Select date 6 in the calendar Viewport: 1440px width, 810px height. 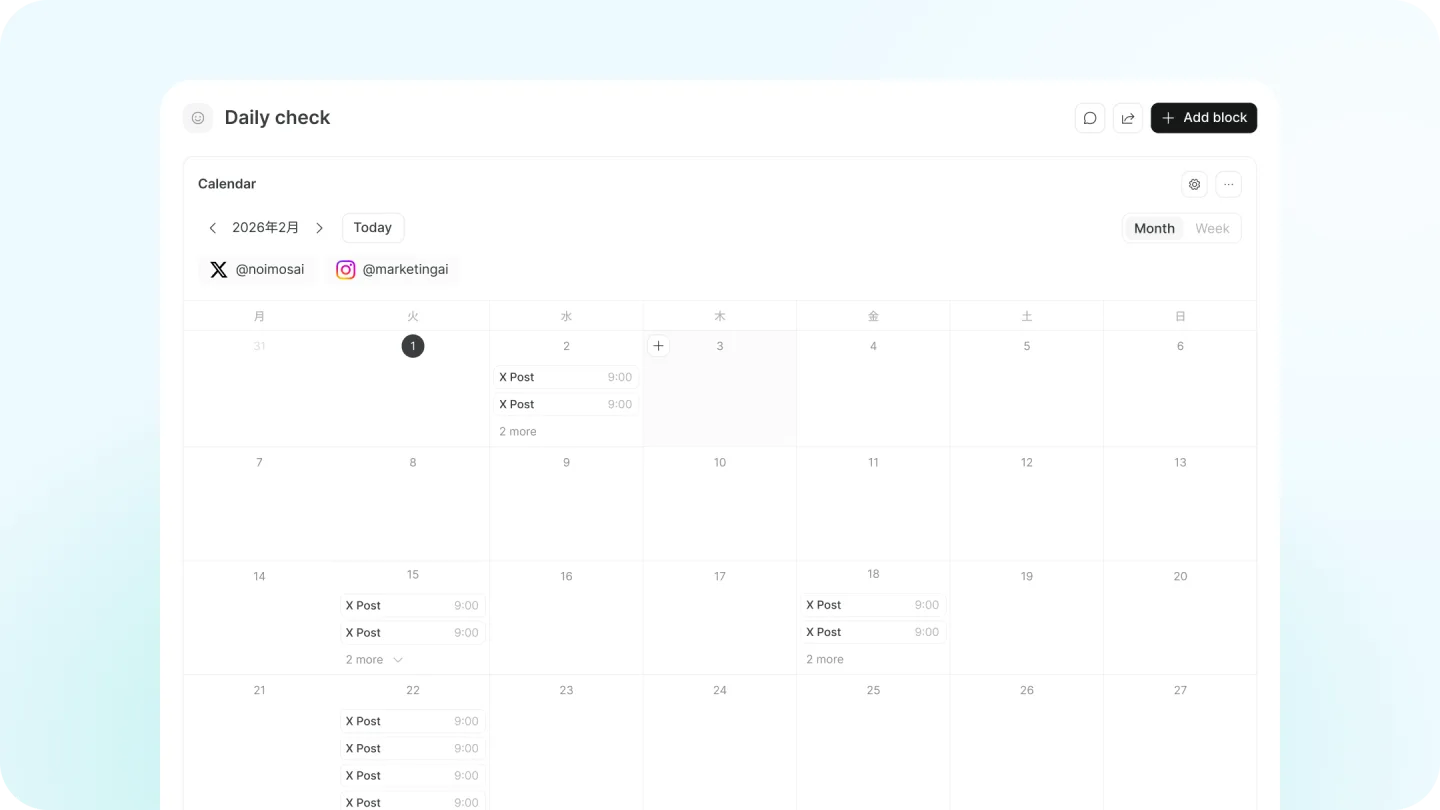1180,346
